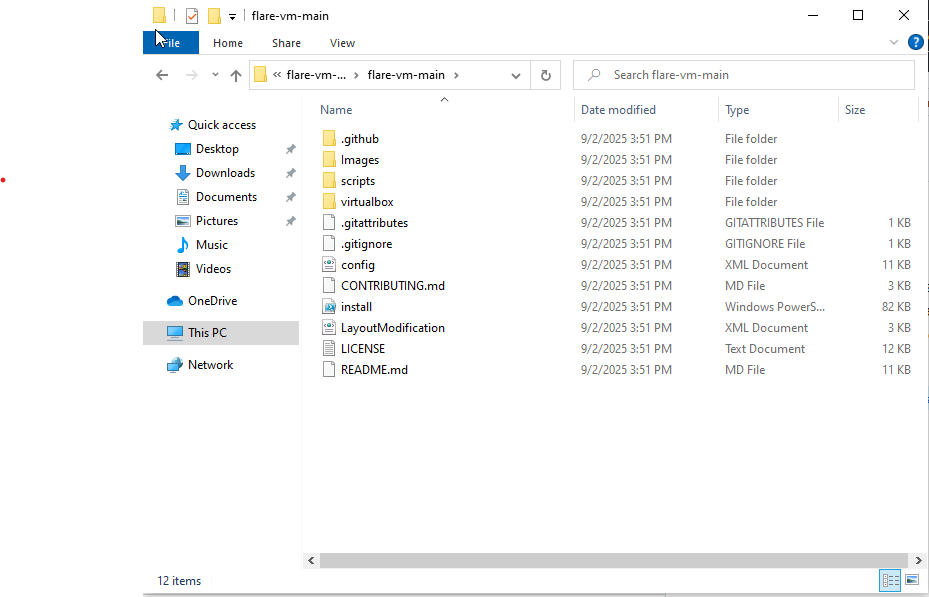Click the 82 KB size value

[896, 307]
